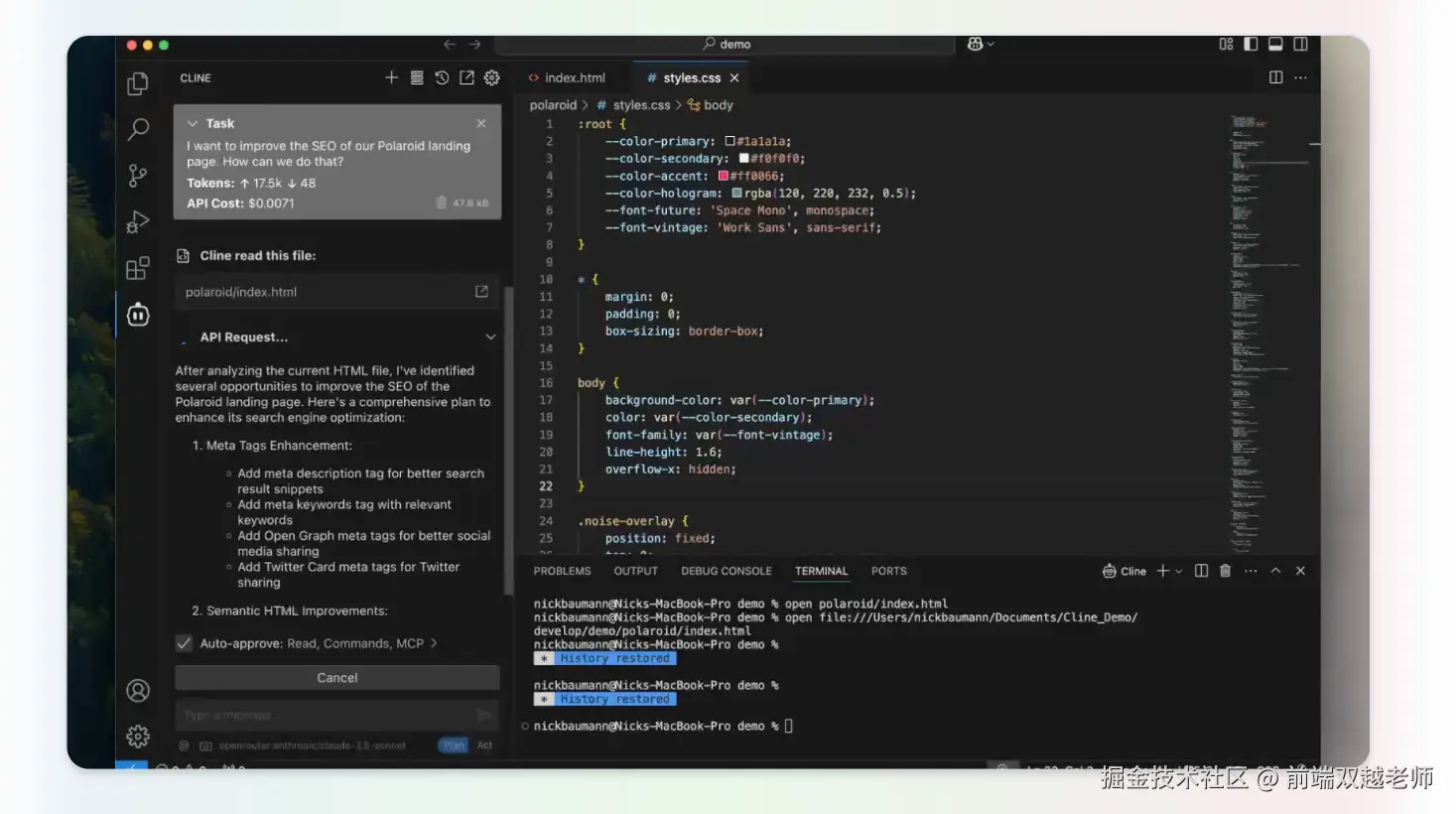The image size is (1456, 814).
Task: Go forward using the title bar arrow
Action: pos(474,45)
